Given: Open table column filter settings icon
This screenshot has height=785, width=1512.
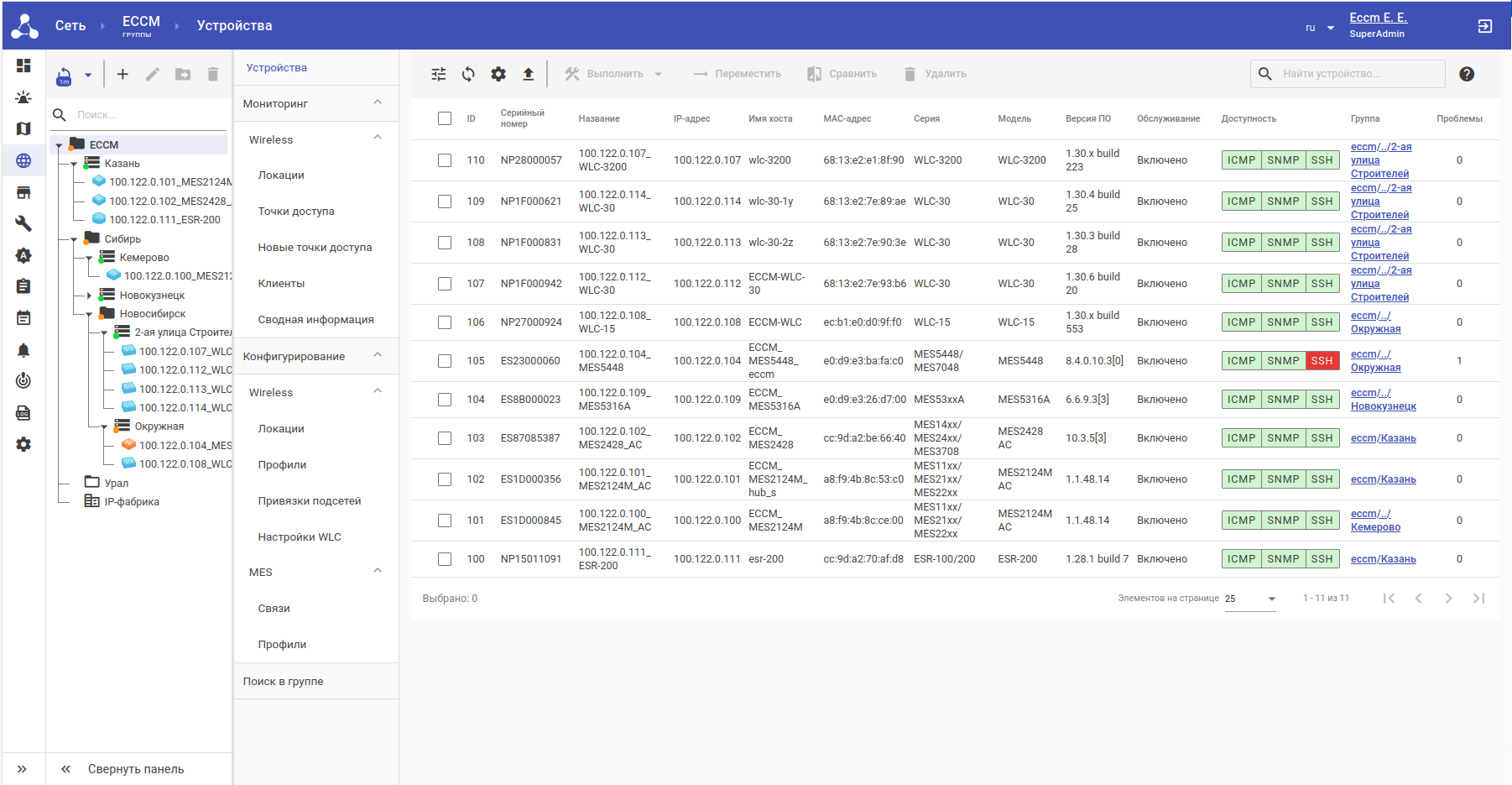Looking at the screenshot, I should [x=439, y=74].
